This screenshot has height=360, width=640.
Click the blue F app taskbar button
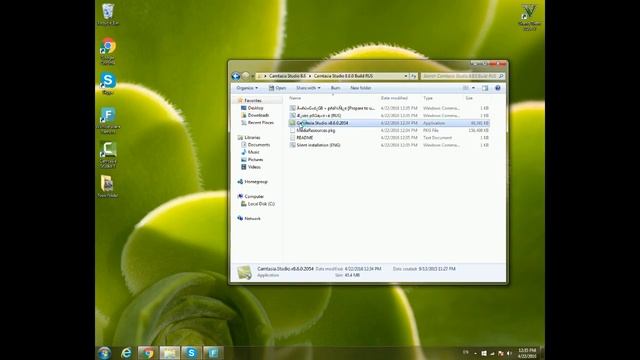(x=213, y=353)
